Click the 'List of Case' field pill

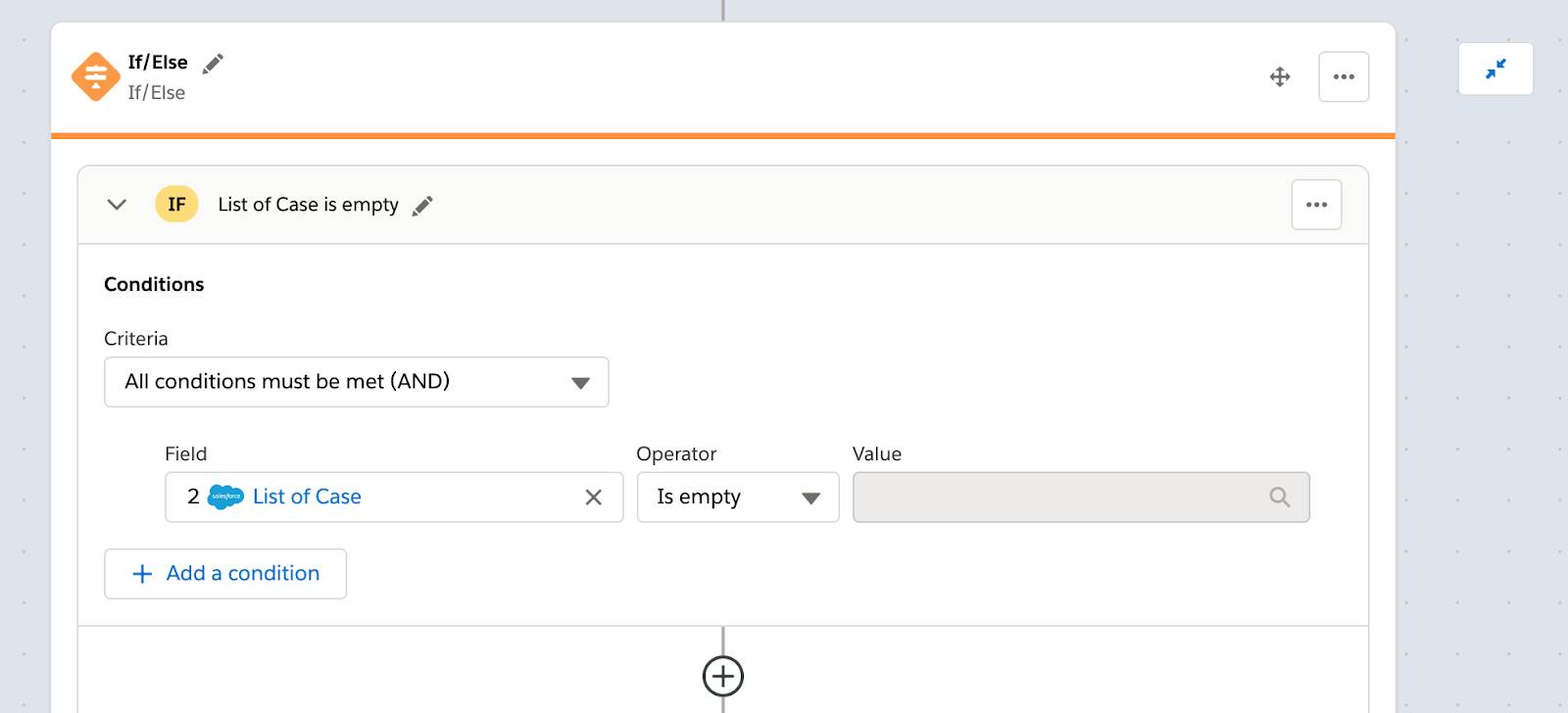coord(307,497)
